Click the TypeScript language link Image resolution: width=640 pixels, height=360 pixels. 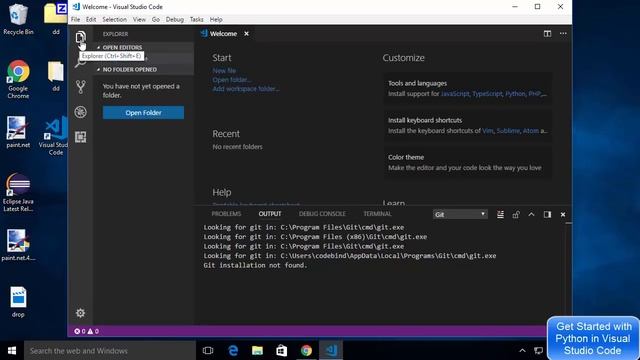tap(487, 94)
